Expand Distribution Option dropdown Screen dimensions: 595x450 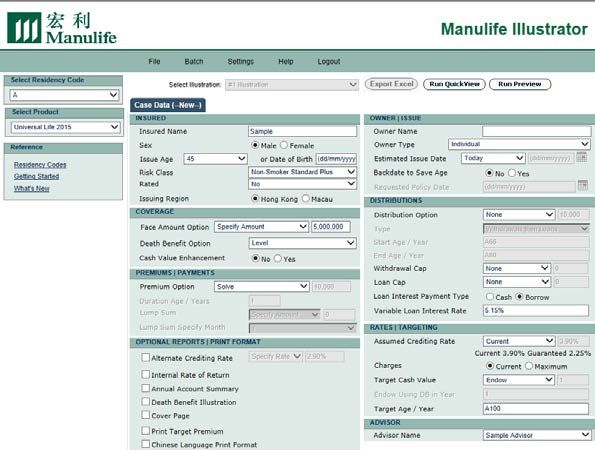[x=519, y=215]
